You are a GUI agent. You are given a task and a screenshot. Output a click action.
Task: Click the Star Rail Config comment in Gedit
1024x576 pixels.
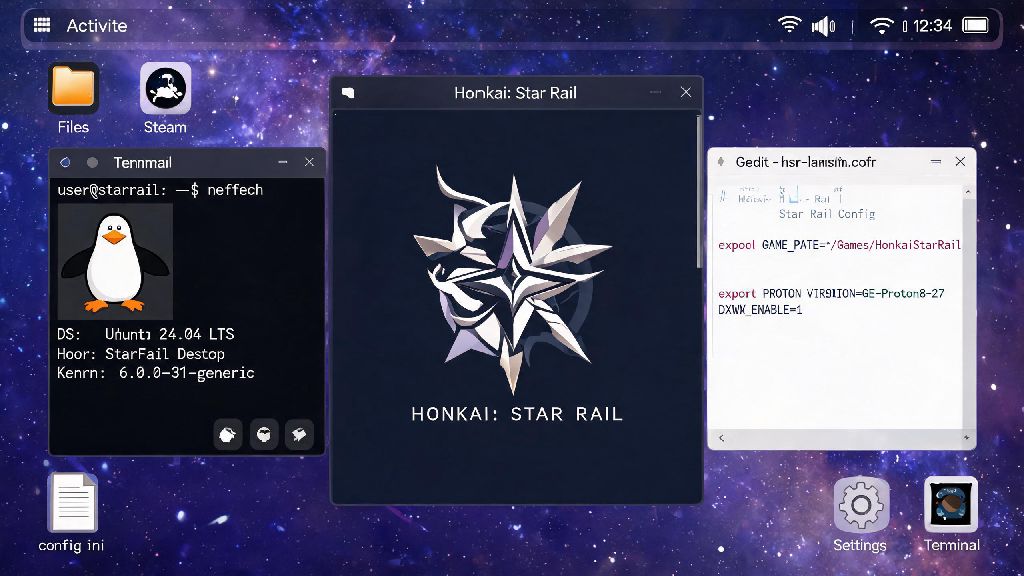pyautogui.click(x=827, y=214)
